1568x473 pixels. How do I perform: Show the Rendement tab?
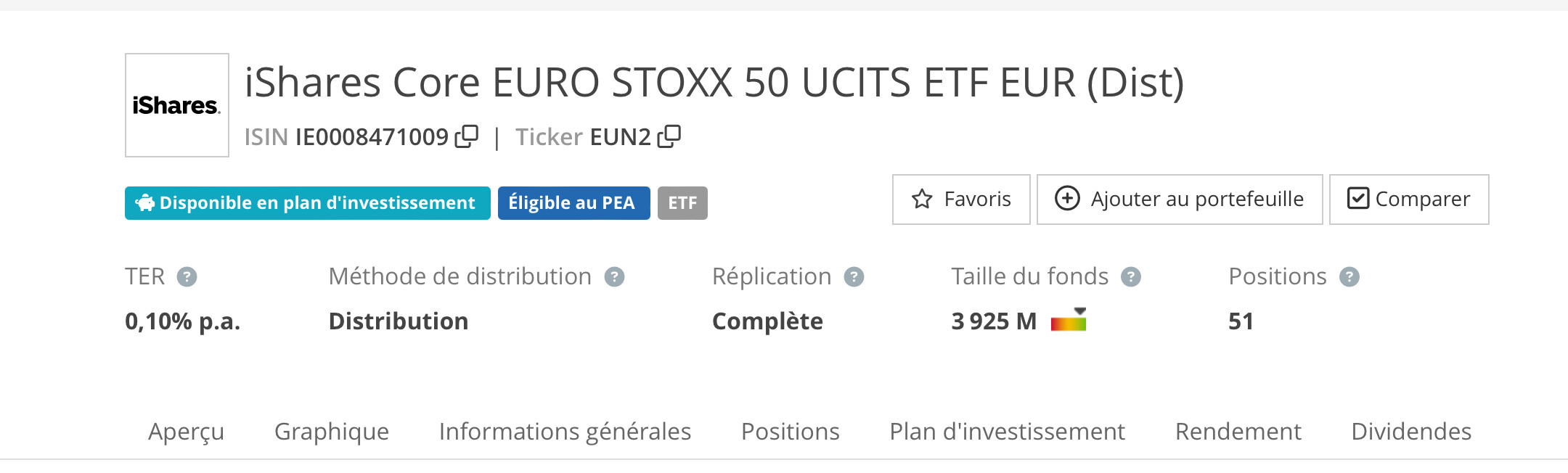tap(1238, 432)
